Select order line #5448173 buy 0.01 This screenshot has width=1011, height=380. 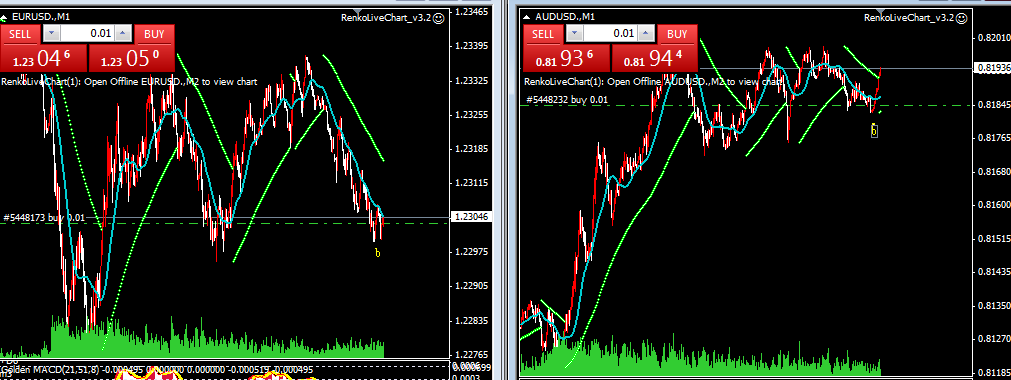pyautogui.click(x=44, y=218)
